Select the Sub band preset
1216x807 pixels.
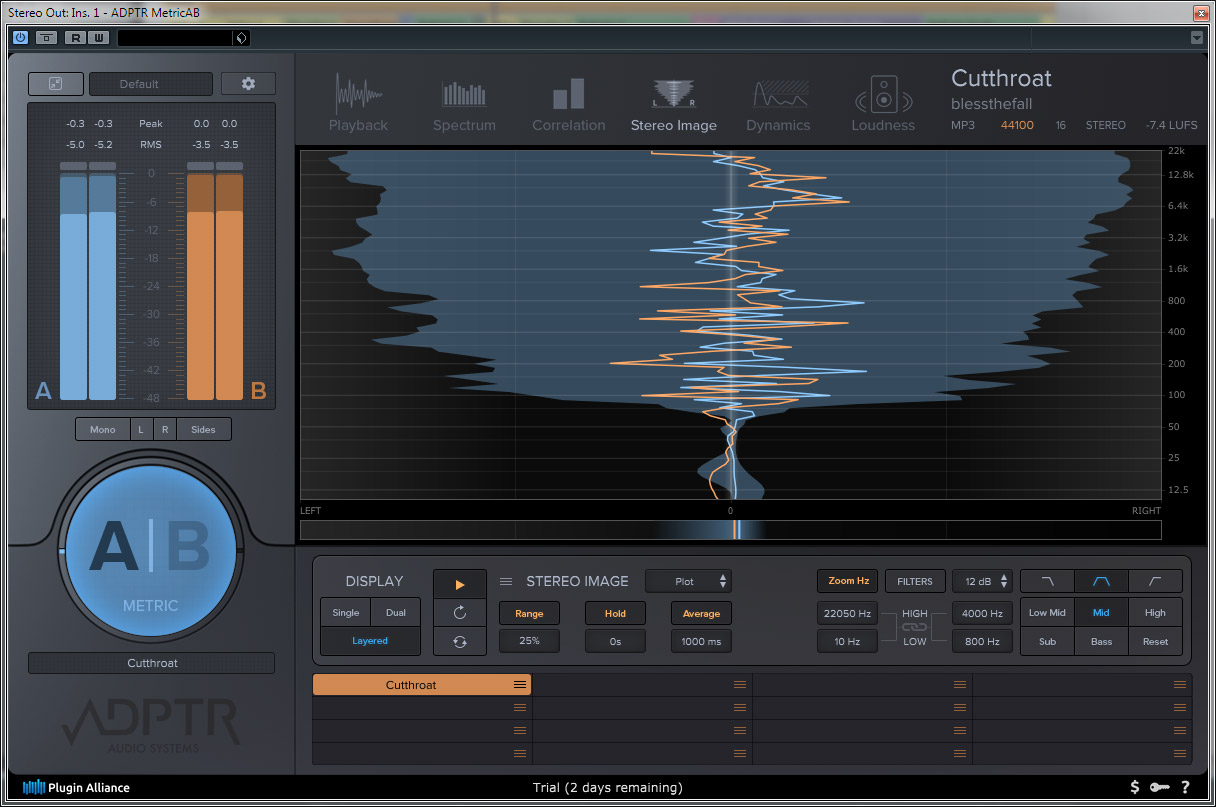(1047, 641)
